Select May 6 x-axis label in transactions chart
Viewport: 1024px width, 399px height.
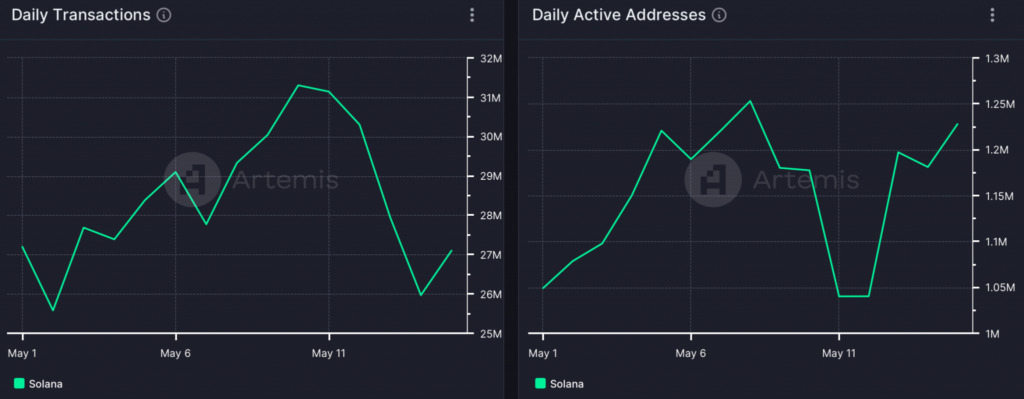click(x=175, y=353)
